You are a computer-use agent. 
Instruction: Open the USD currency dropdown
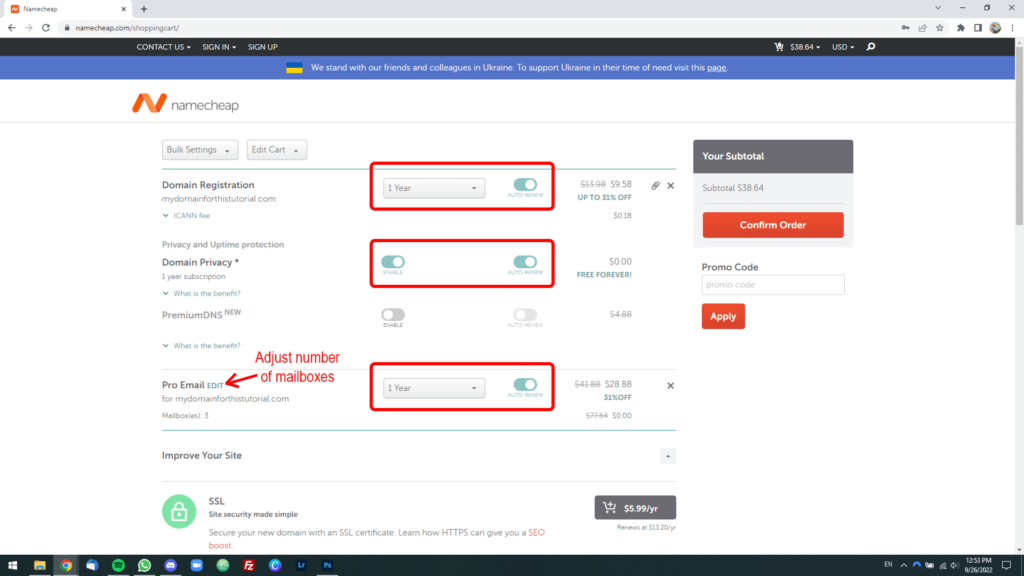click(842, 47)
